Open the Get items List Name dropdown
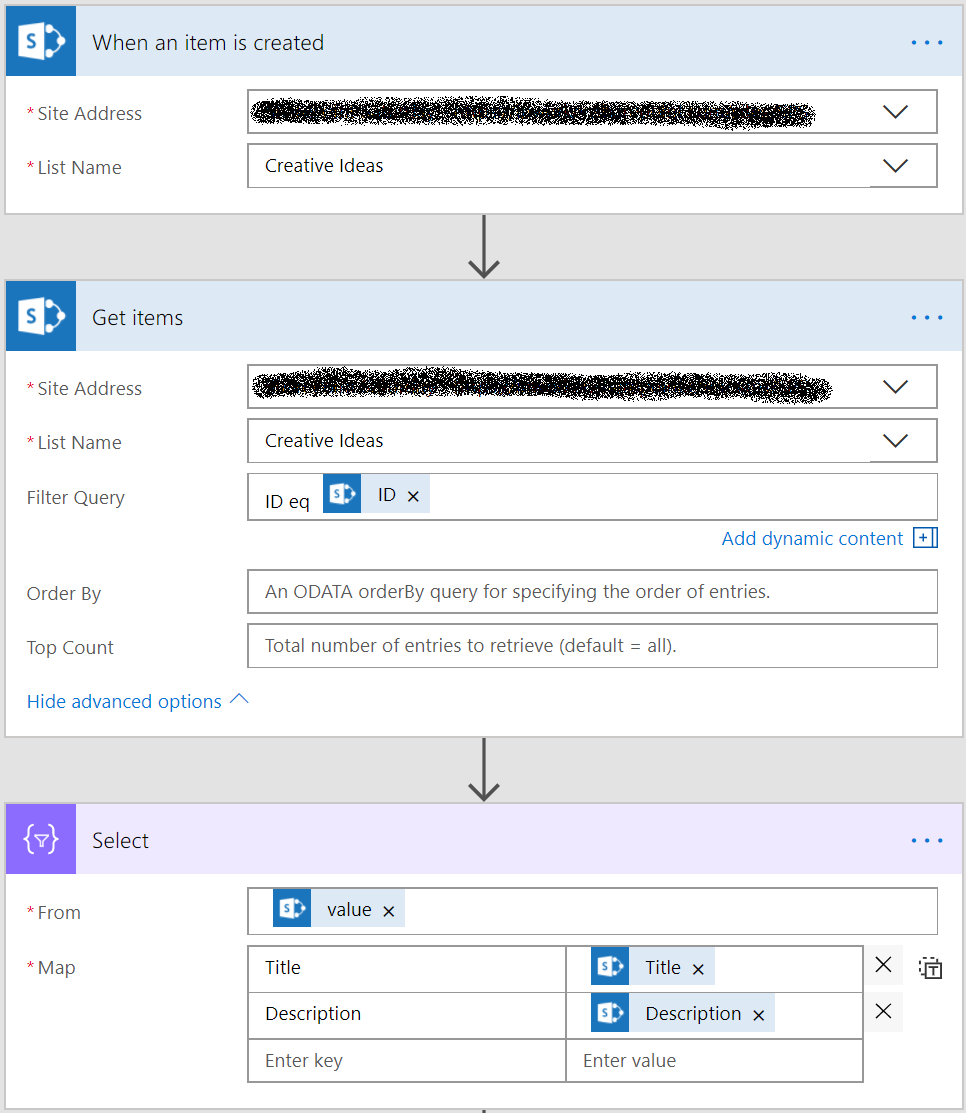The height and width of the screenshot is (1113, 966). [896, 441]
